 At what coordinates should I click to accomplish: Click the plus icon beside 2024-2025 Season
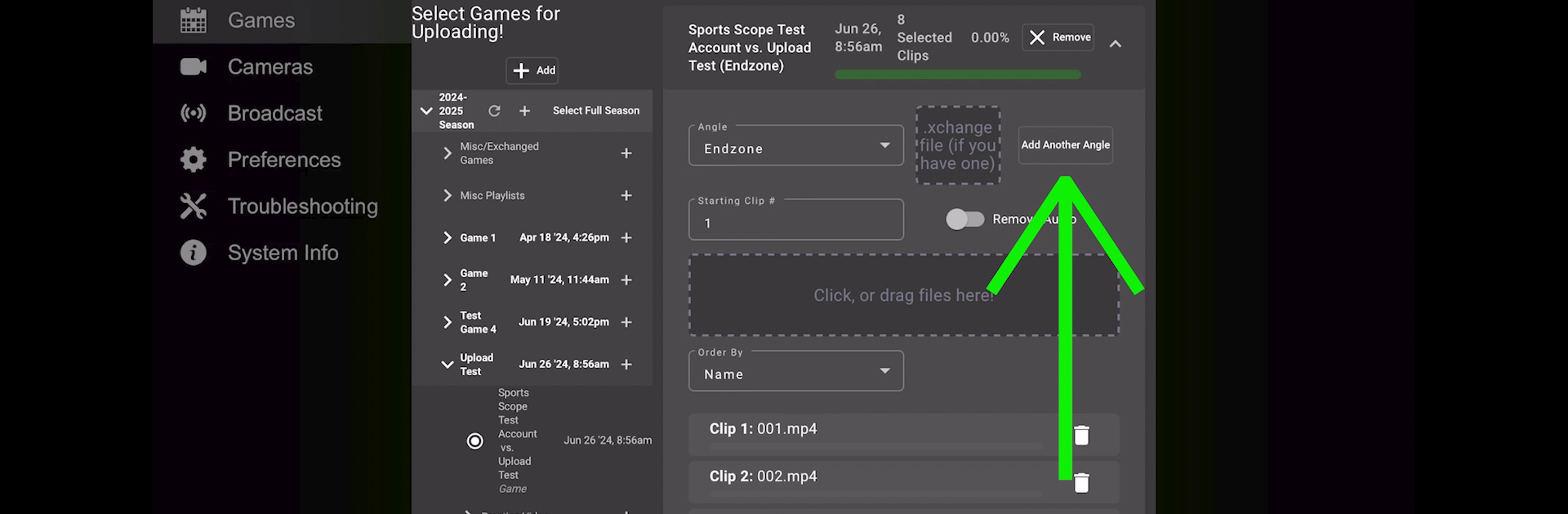pos(524,111)
